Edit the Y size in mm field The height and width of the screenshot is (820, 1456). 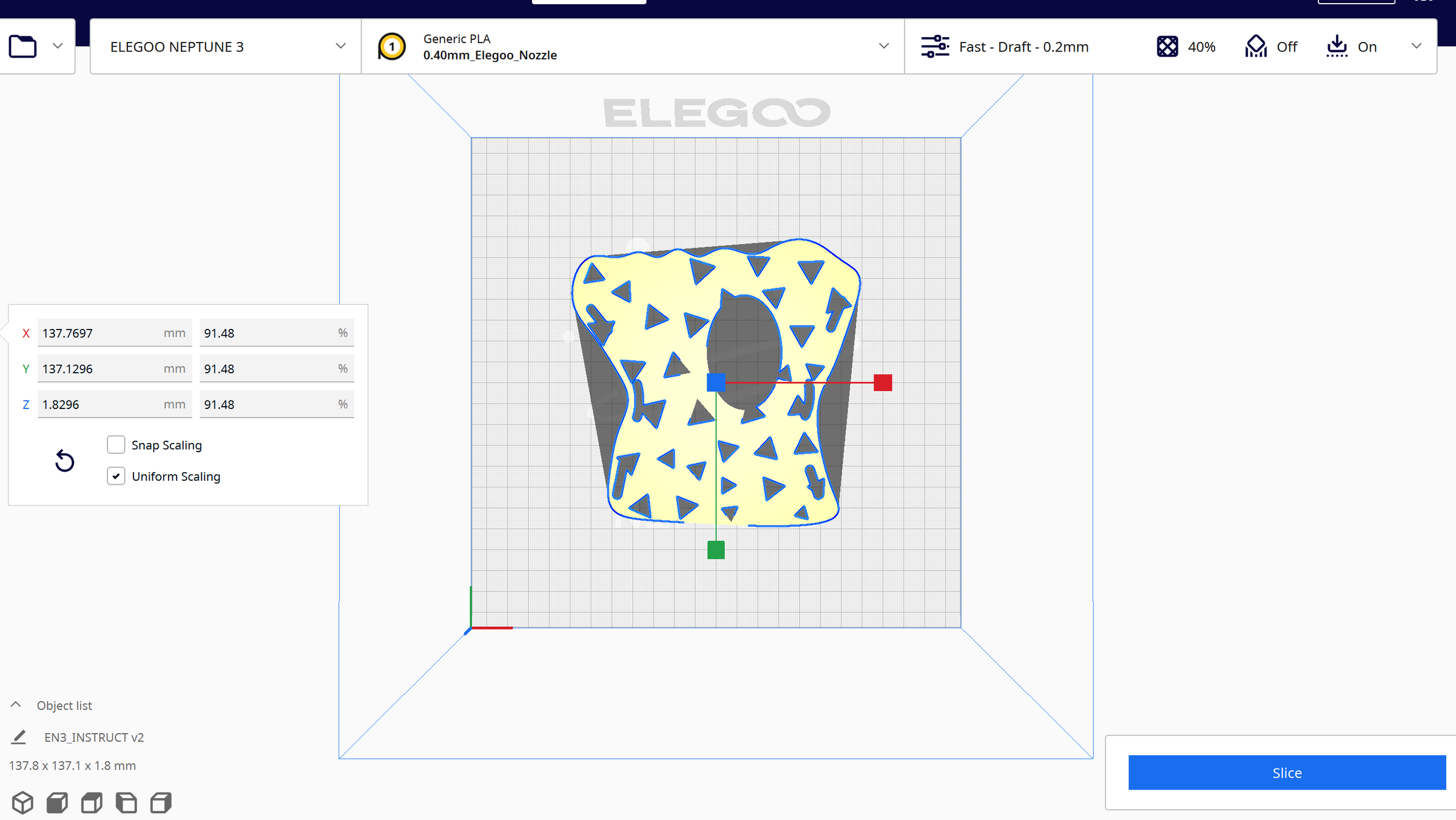coord(115,368)
